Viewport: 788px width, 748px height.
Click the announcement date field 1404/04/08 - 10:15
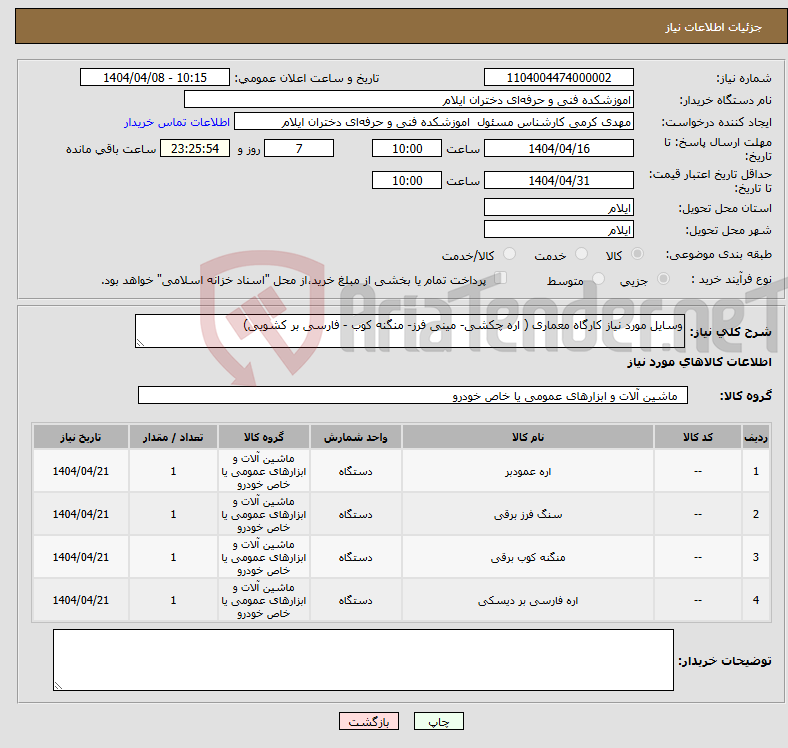[155, 77]
